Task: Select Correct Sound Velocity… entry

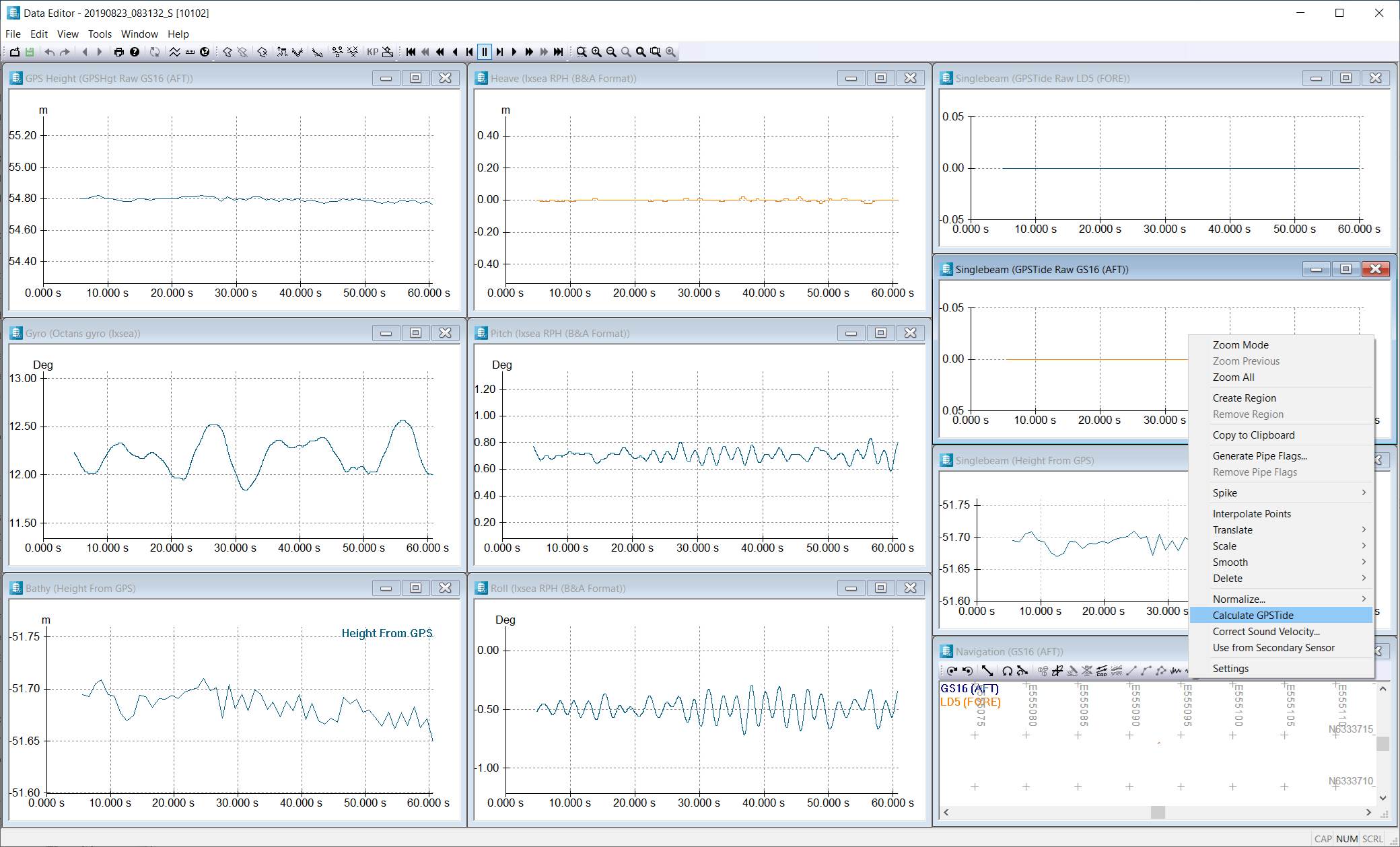Action: point(1265,631)
